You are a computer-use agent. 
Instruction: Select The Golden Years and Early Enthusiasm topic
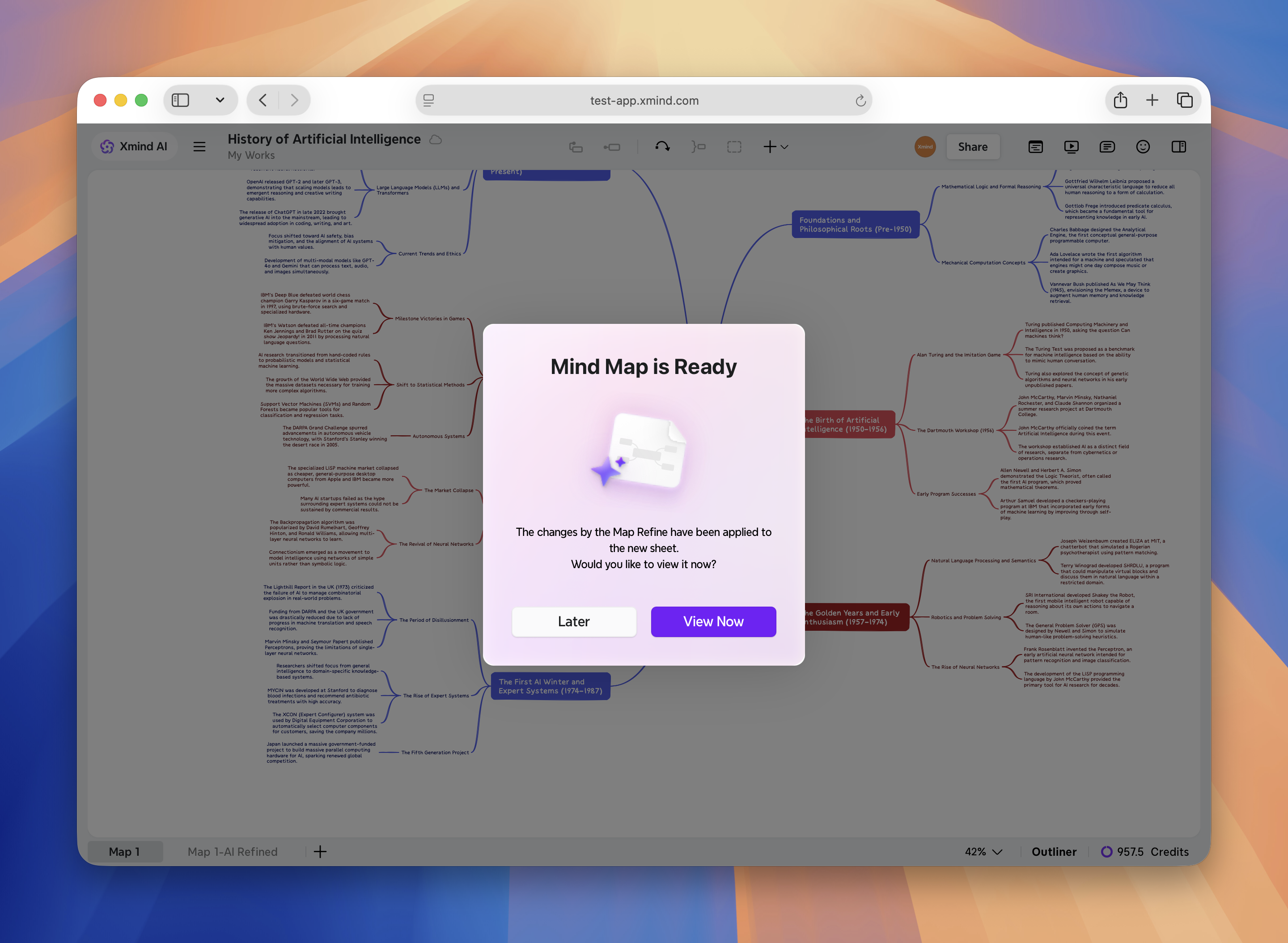pos(856,617)
